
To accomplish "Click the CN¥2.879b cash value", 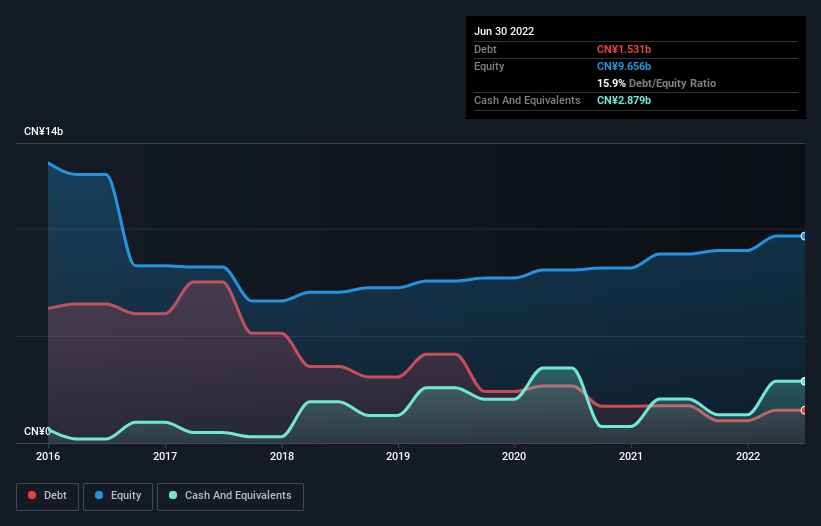I will pos(624,100).
